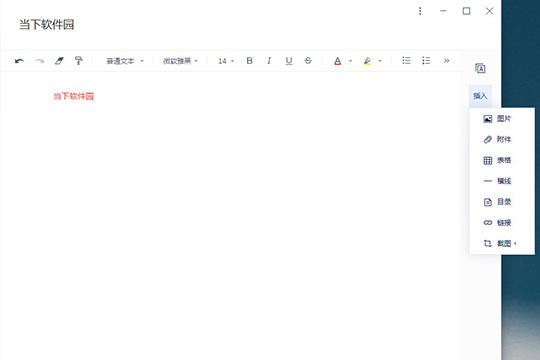Insert a numbered list
Viewport: 540px width, 360px height.
coord(406,61)
